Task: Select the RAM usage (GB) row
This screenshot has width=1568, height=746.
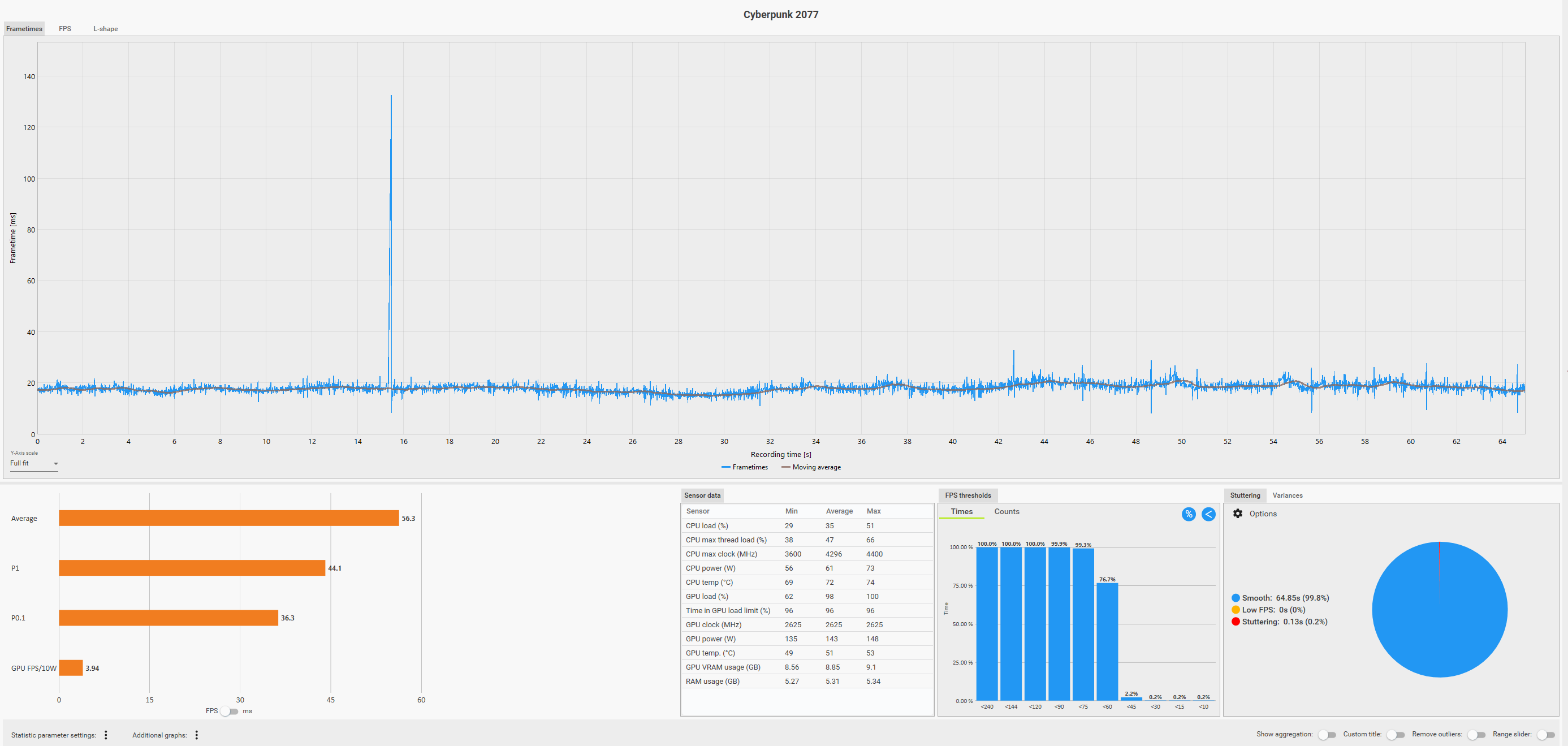Action: (807, 682)
